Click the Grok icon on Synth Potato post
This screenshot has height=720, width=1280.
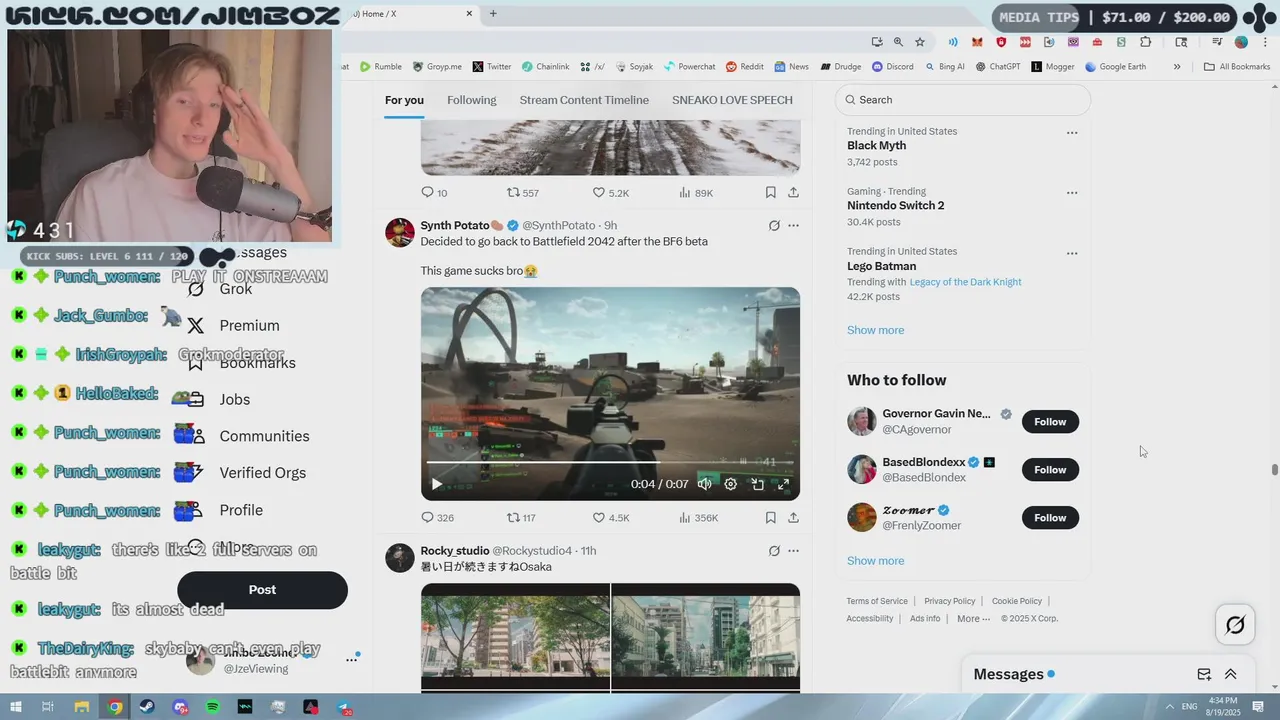click(774, 226)
